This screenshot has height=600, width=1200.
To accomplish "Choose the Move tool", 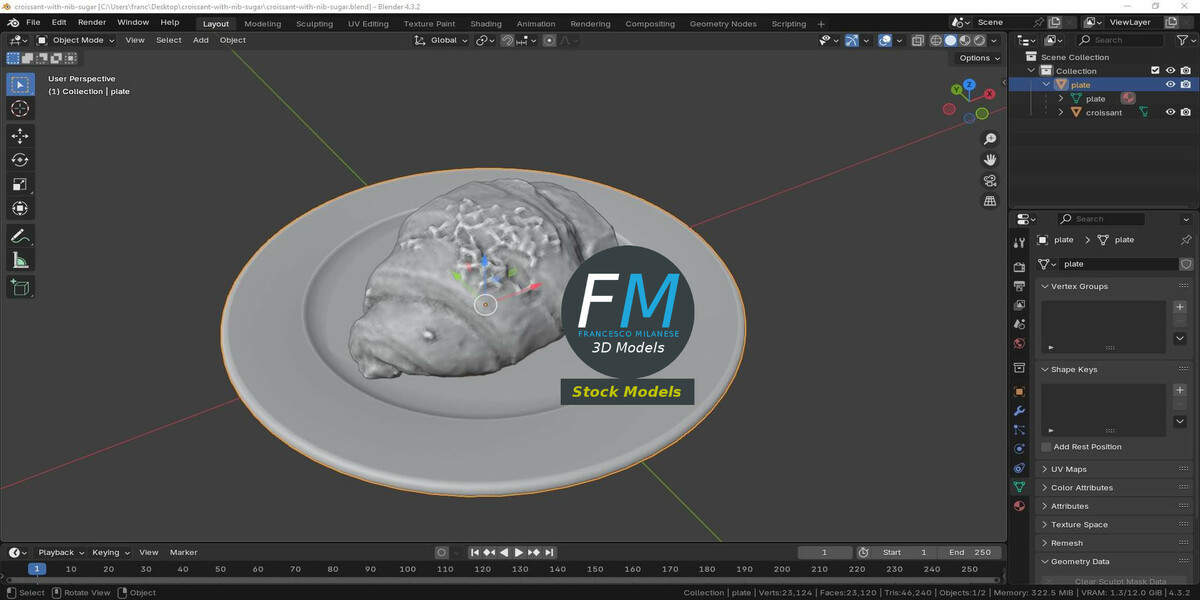I will (x=20, y=136).
